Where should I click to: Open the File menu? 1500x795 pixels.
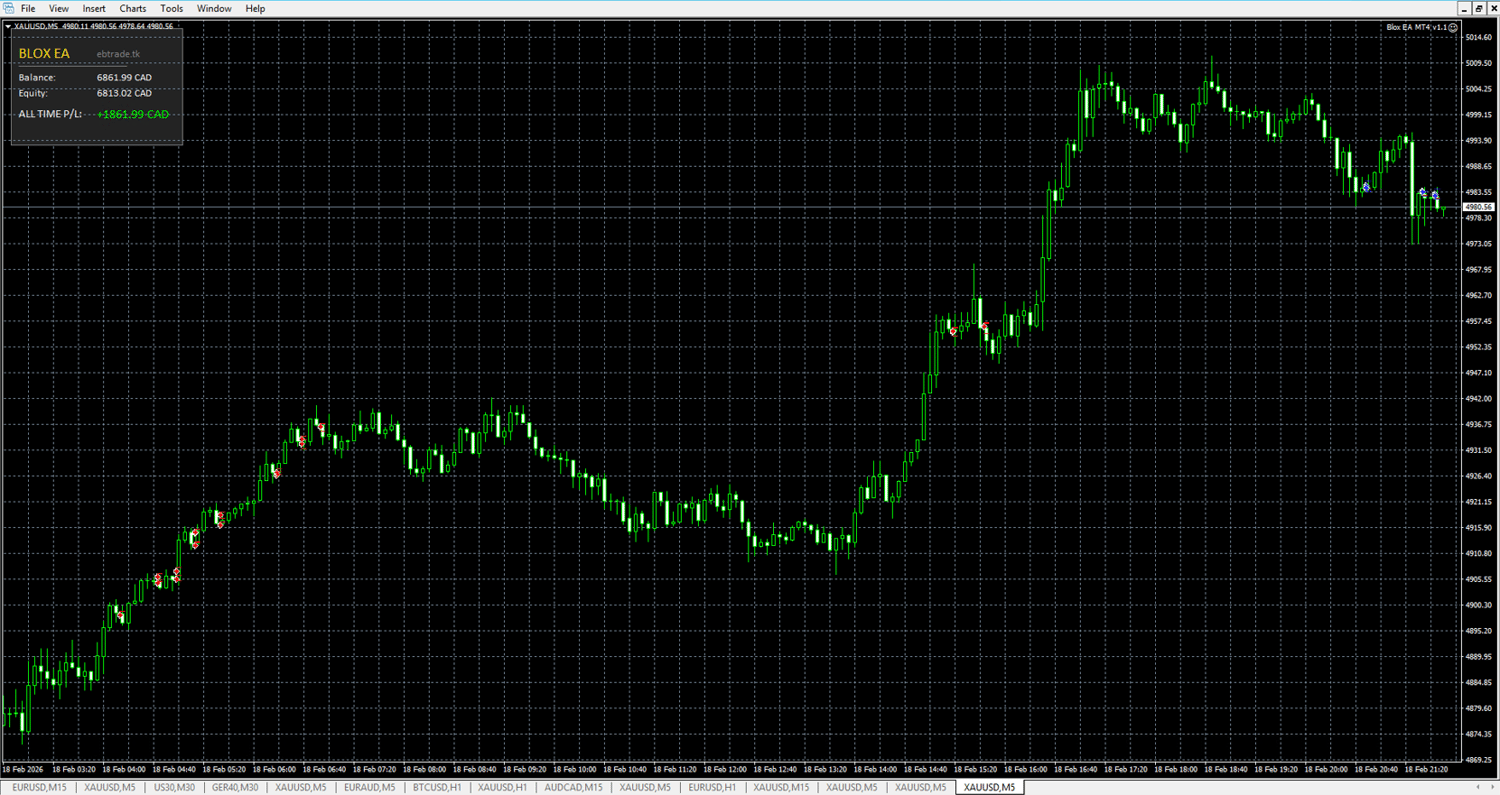coord(28,8)
